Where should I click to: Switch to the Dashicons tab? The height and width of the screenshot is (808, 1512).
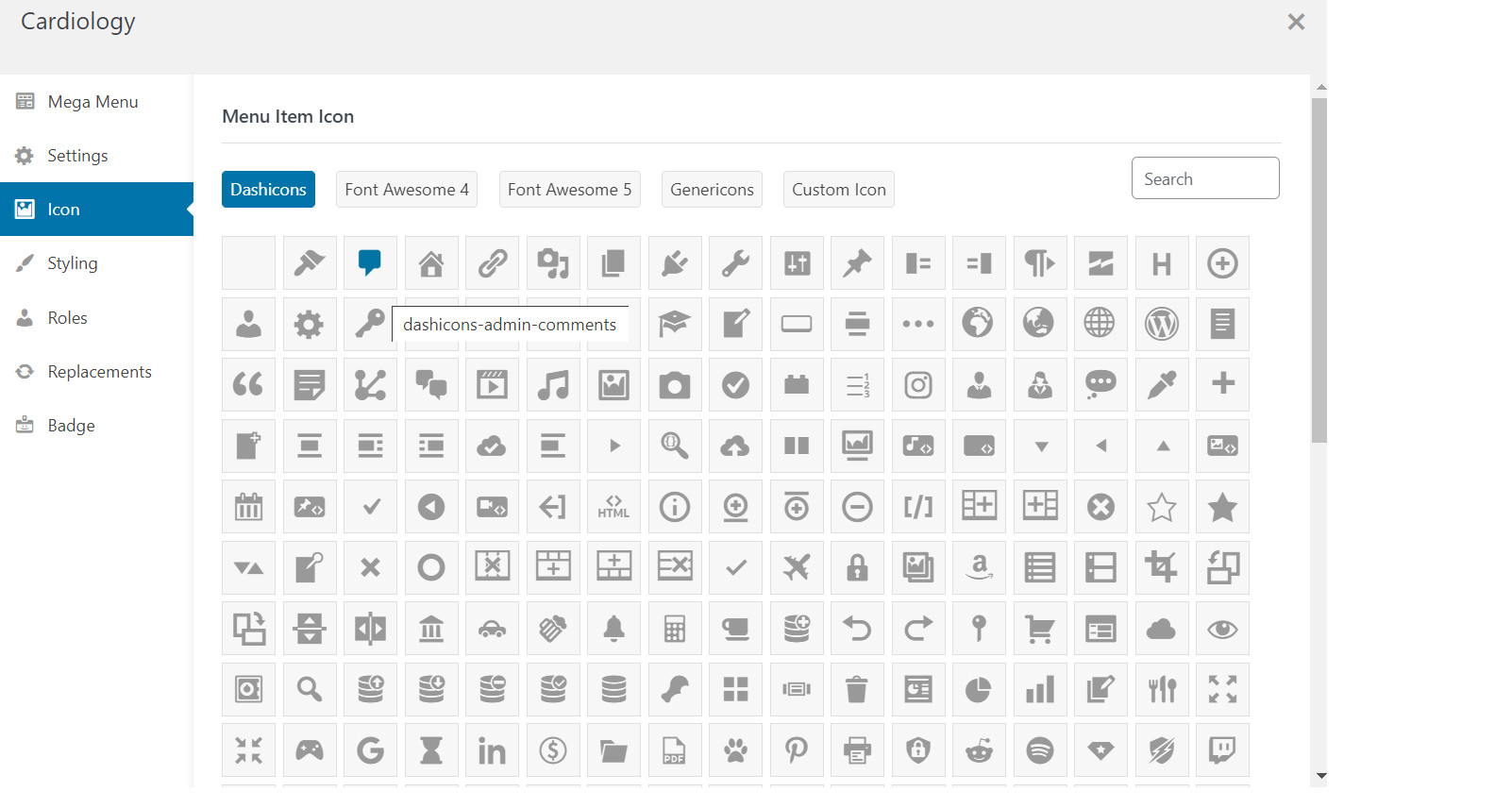[x=268, y=189]
